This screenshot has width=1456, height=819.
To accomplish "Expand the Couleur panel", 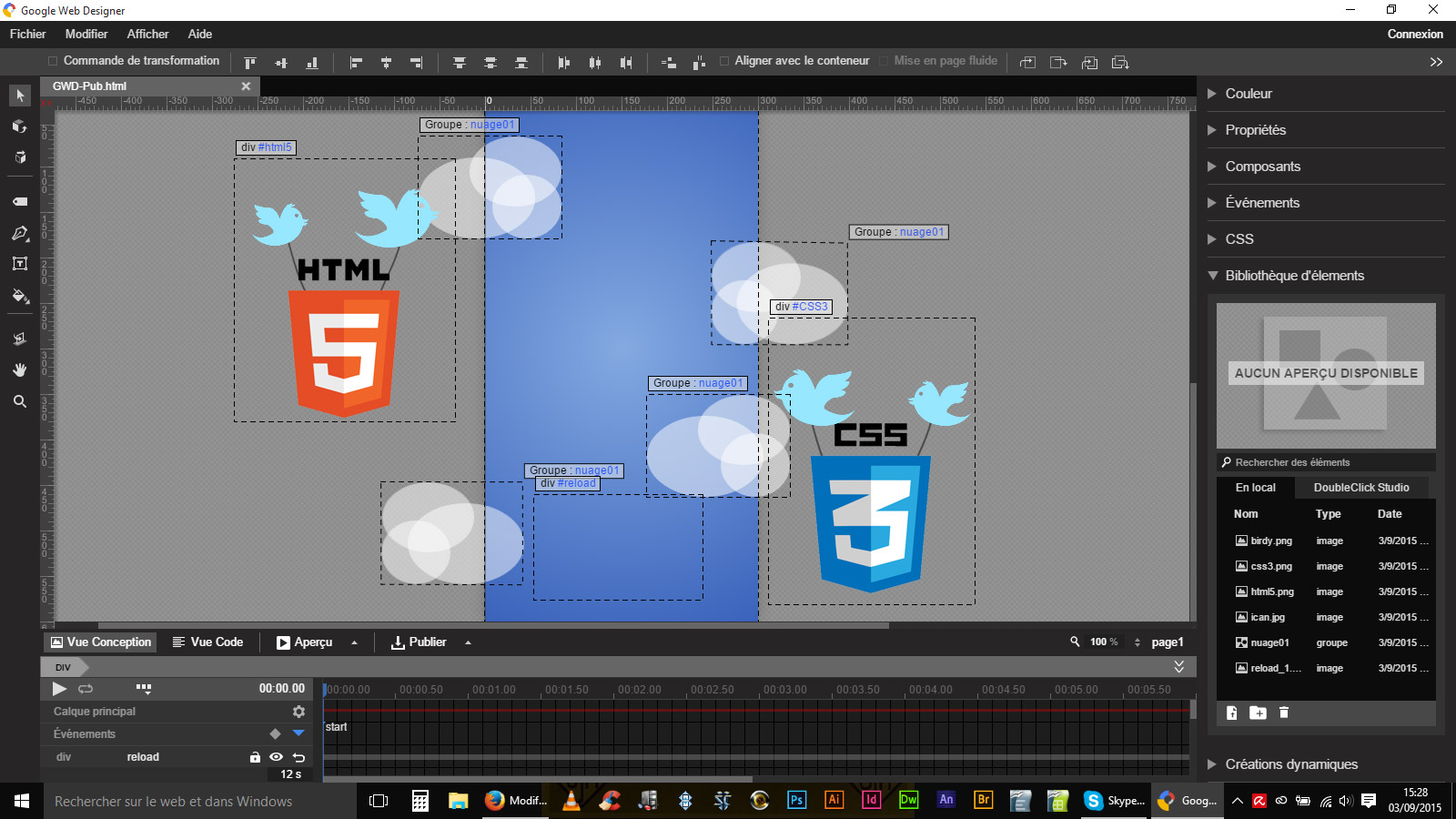I will tap(1212, 94).
